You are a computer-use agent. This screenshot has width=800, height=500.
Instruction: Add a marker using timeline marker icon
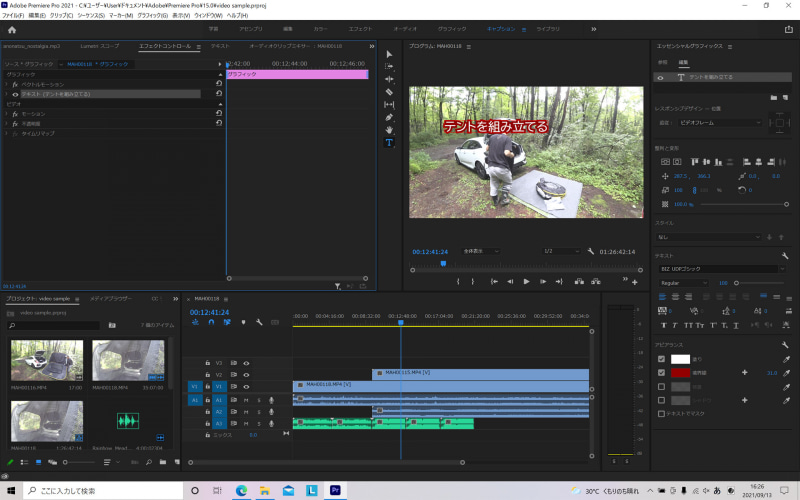pos(243,322)
